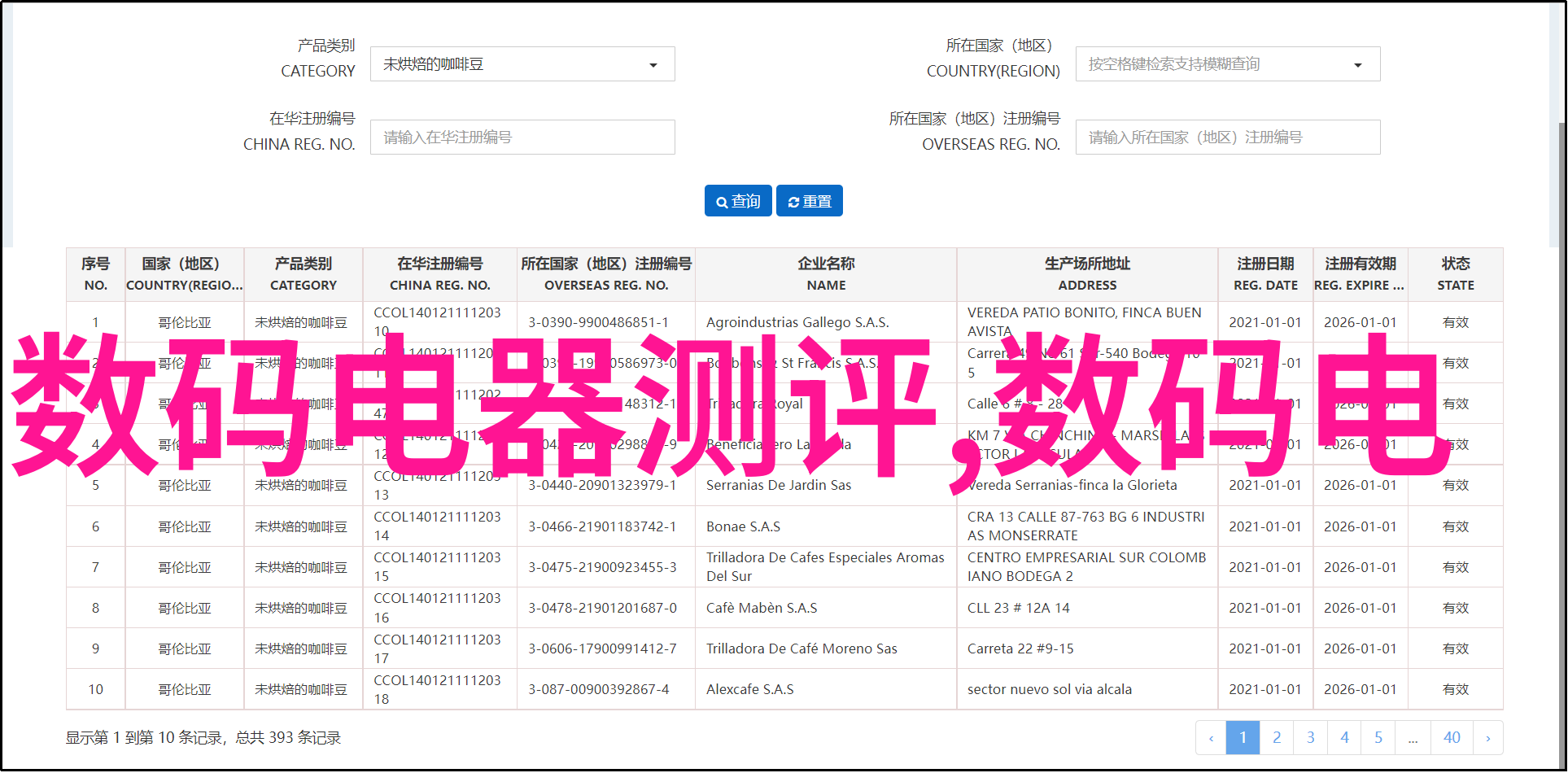Go to page 2 of results
The image size is (1568, 773).
[x=1277, y=737]
